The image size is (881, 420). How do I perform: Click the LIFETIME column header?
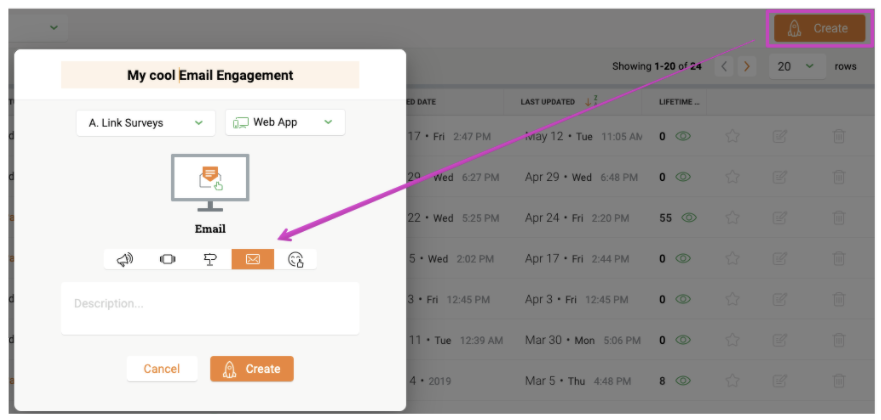[679, 102]
